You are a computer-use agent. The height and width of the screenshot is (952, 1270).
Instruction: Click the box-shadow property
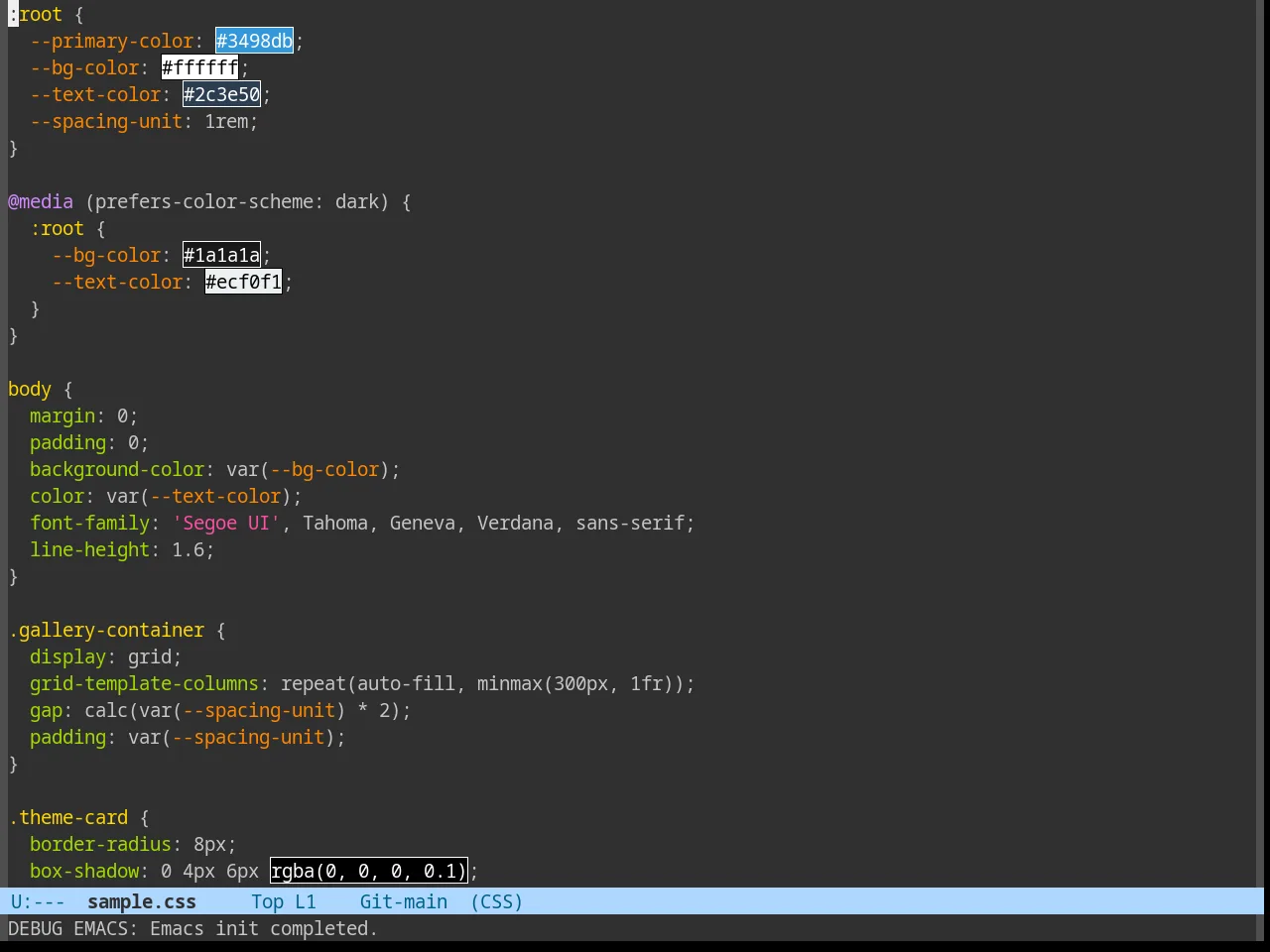pyautogui.click(x=84, y=871)
